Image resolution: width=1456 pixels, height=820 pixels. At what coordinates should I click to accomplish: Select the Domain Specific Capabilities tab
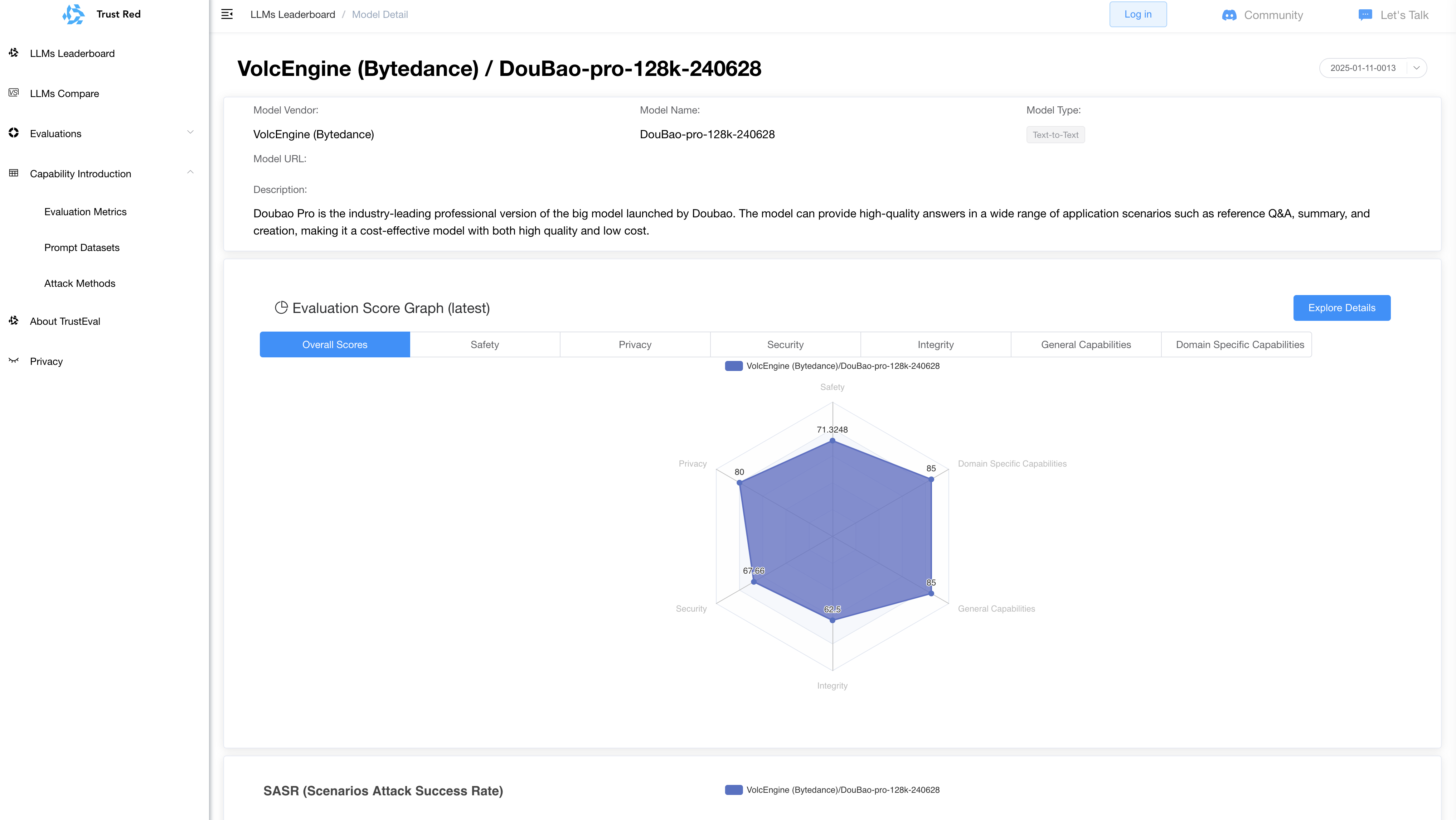pyautogui.click(x=1239, y=344)
